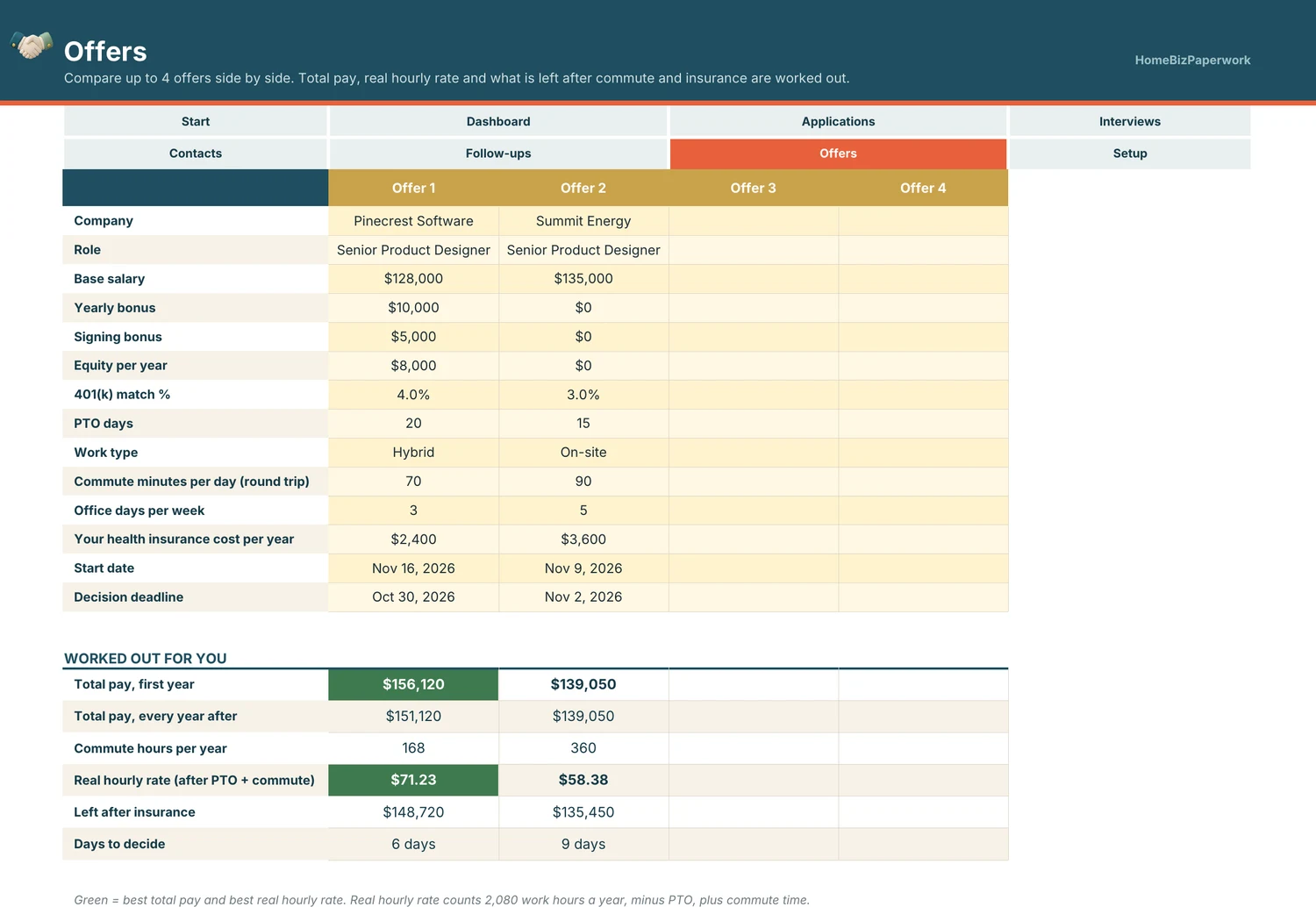Click the Pinecrest Software company cell

point(413,221)
